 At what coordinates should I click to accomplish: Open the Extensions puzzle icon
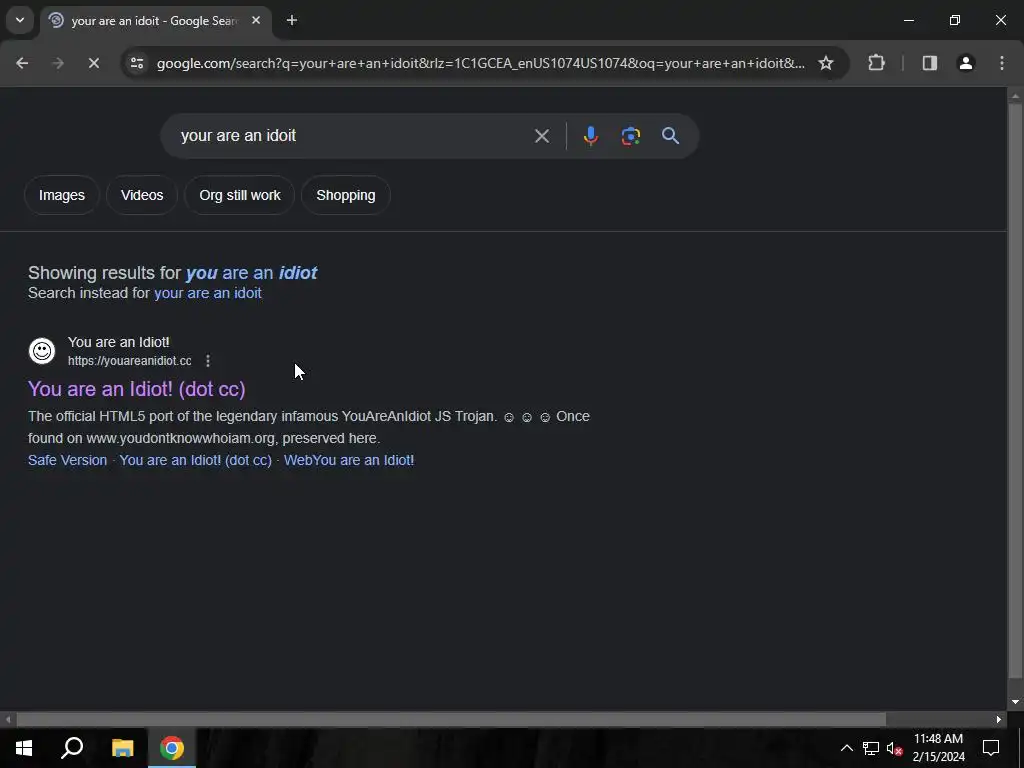point(876,63)
